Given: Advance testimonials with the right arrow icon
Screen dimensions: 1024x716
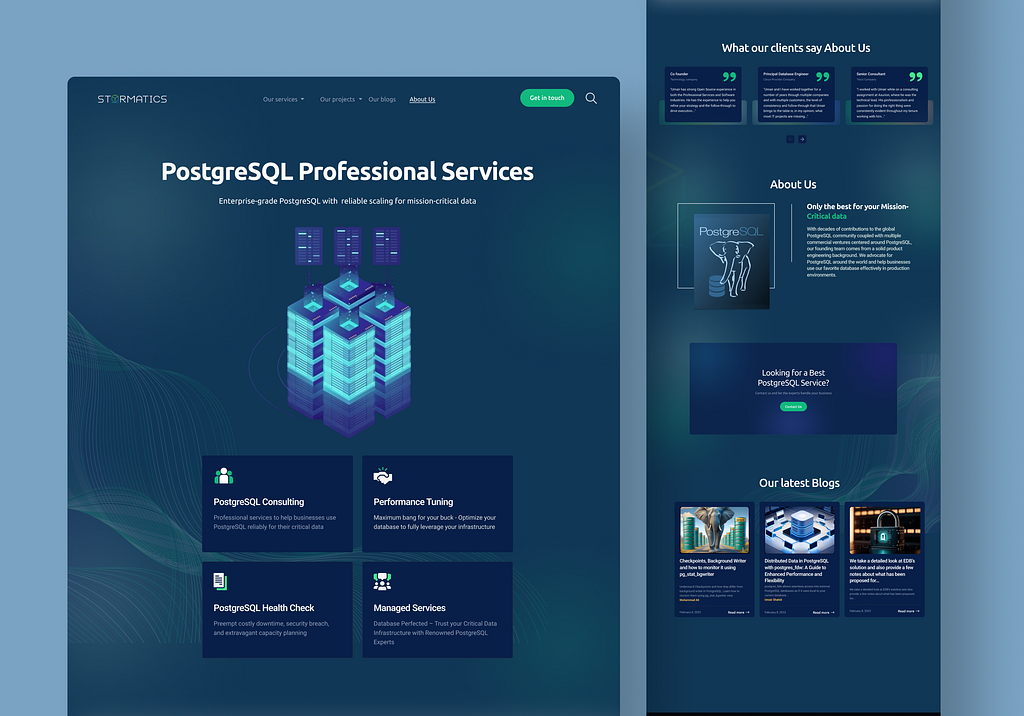Looking at the screenshot, I should point(802,139).
